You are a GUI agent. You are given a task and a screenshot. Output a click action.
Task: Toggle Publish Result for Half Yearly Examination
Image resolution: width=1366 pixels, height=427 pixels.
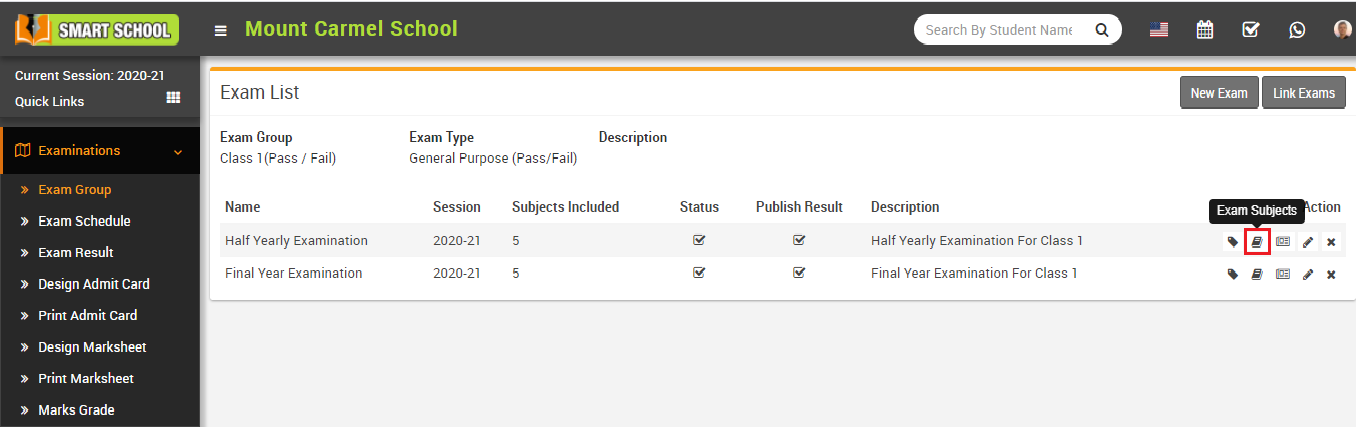click(799, 240)
